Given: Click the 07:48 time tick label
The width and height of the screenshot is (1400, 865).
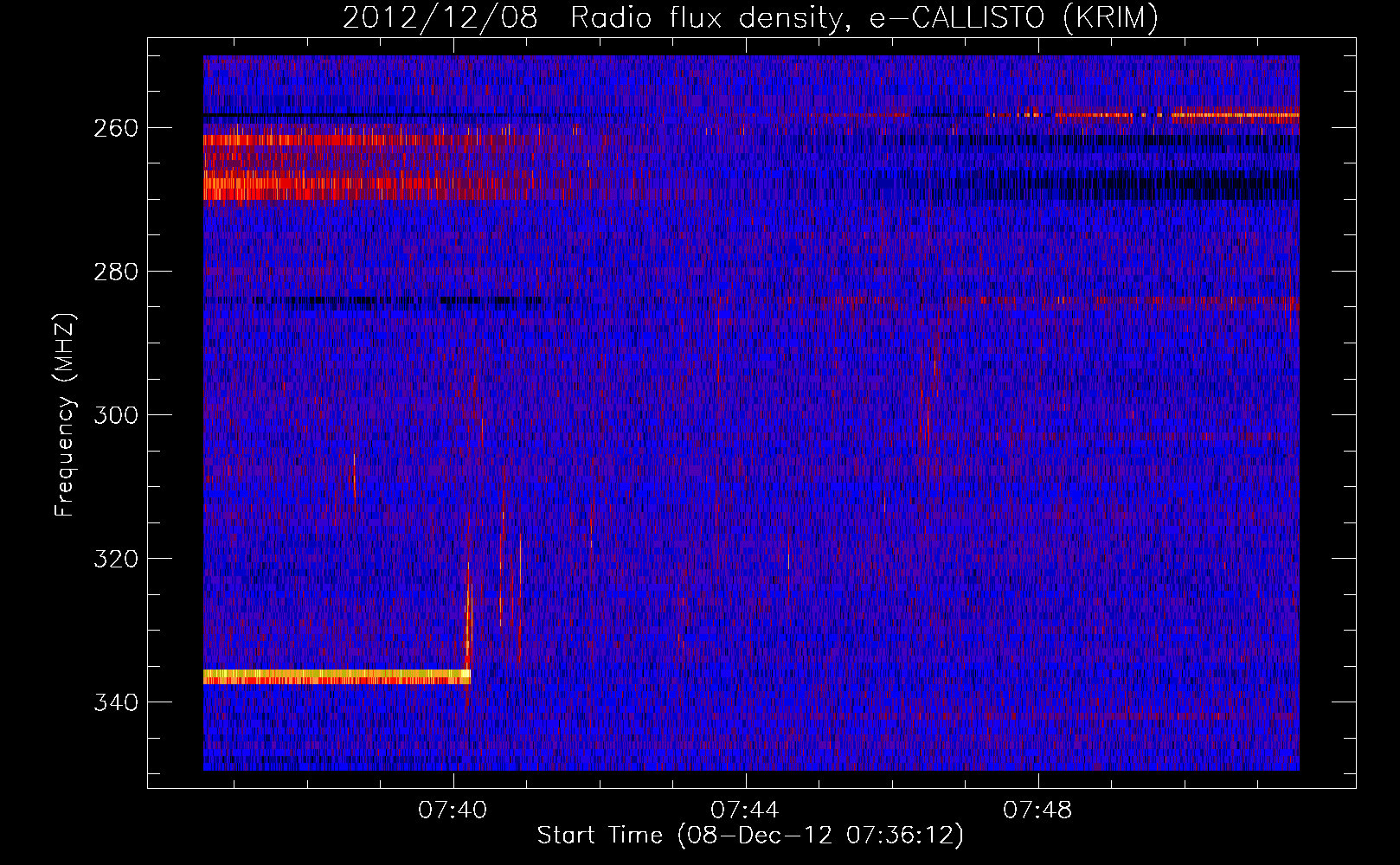Looking at the screenshot, I should click(1037, 811).
